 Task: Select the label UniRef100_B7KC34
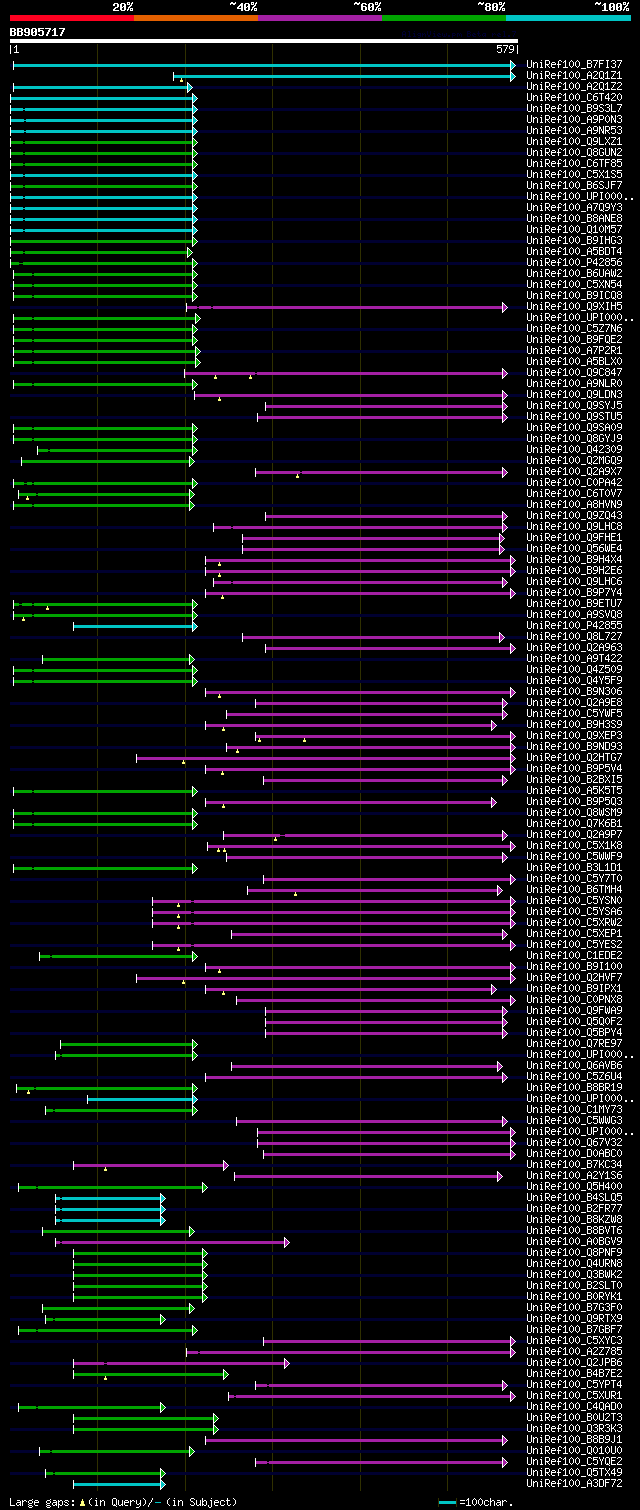pos(574,1164)
